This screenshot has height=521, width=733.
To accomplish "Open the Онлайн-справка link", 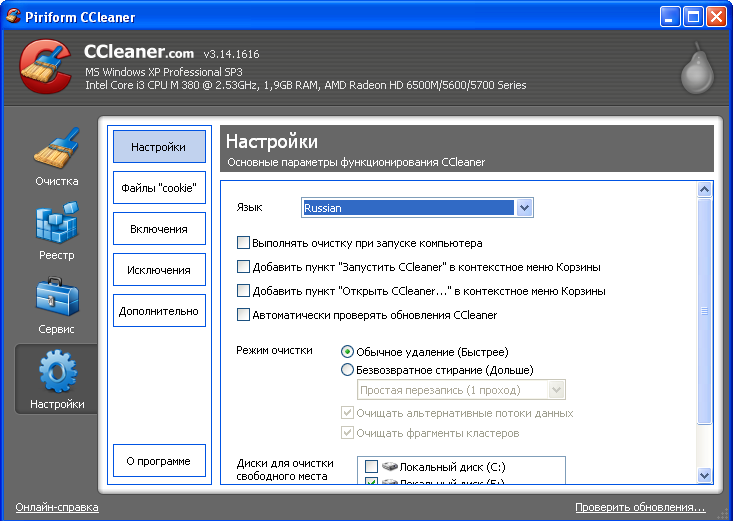I will tap(57, 507).
